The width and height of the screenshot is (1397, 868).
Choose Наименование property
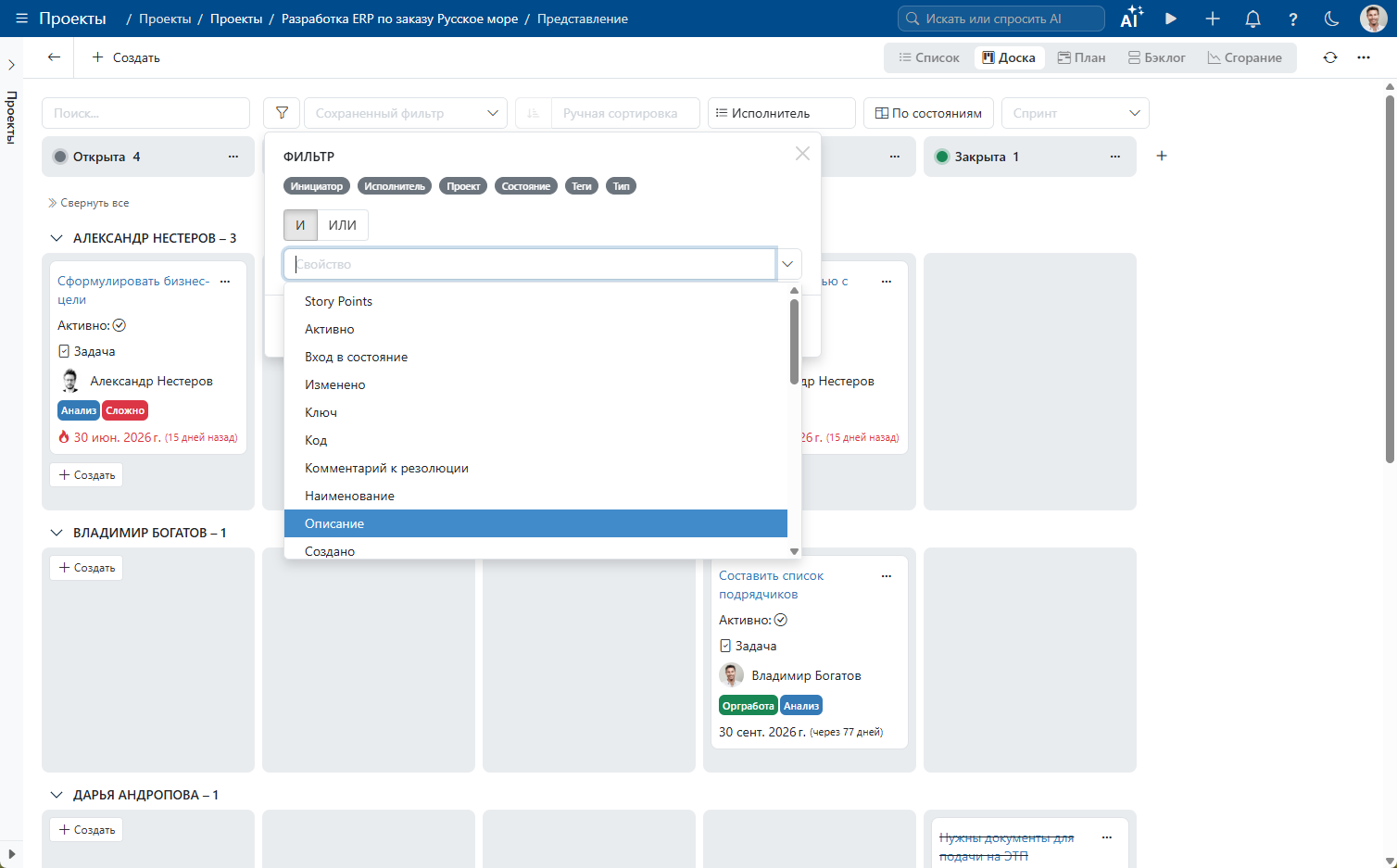pyautogui.click(x=535, y=496)
